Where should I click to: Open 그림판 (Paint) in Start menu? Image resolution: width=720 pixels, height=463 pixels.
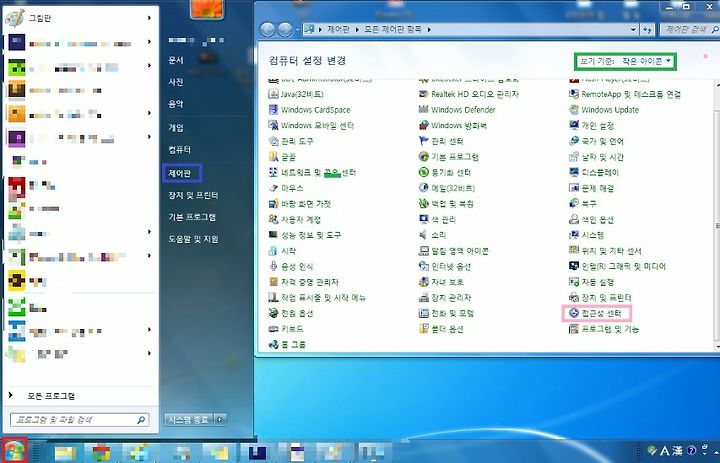coord(78,18)
